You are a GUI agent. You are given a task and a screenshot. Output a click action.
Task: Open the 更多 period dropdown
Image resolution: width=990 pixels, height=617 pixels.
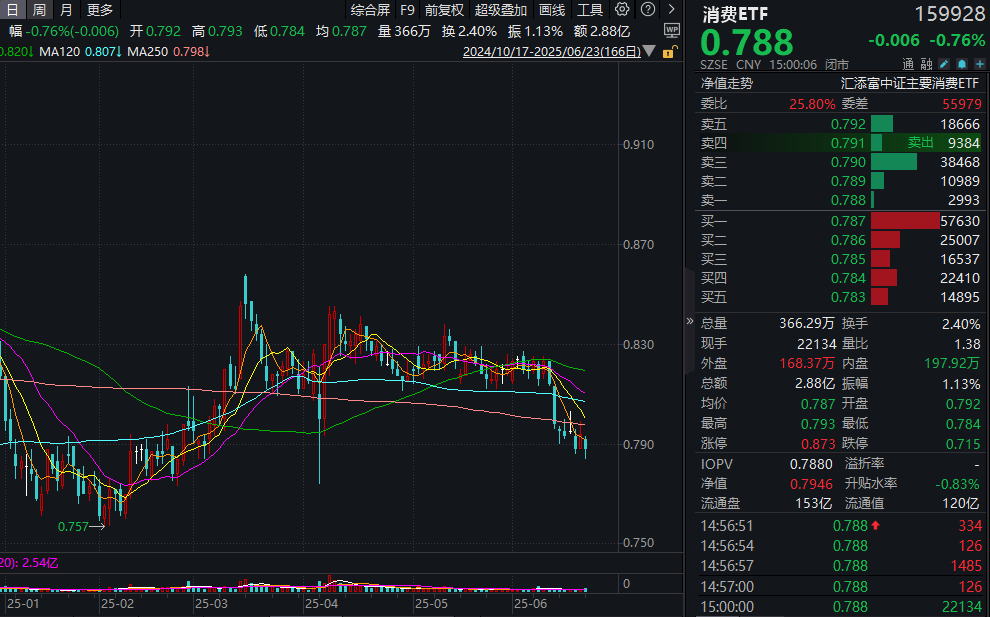point(99,9)
